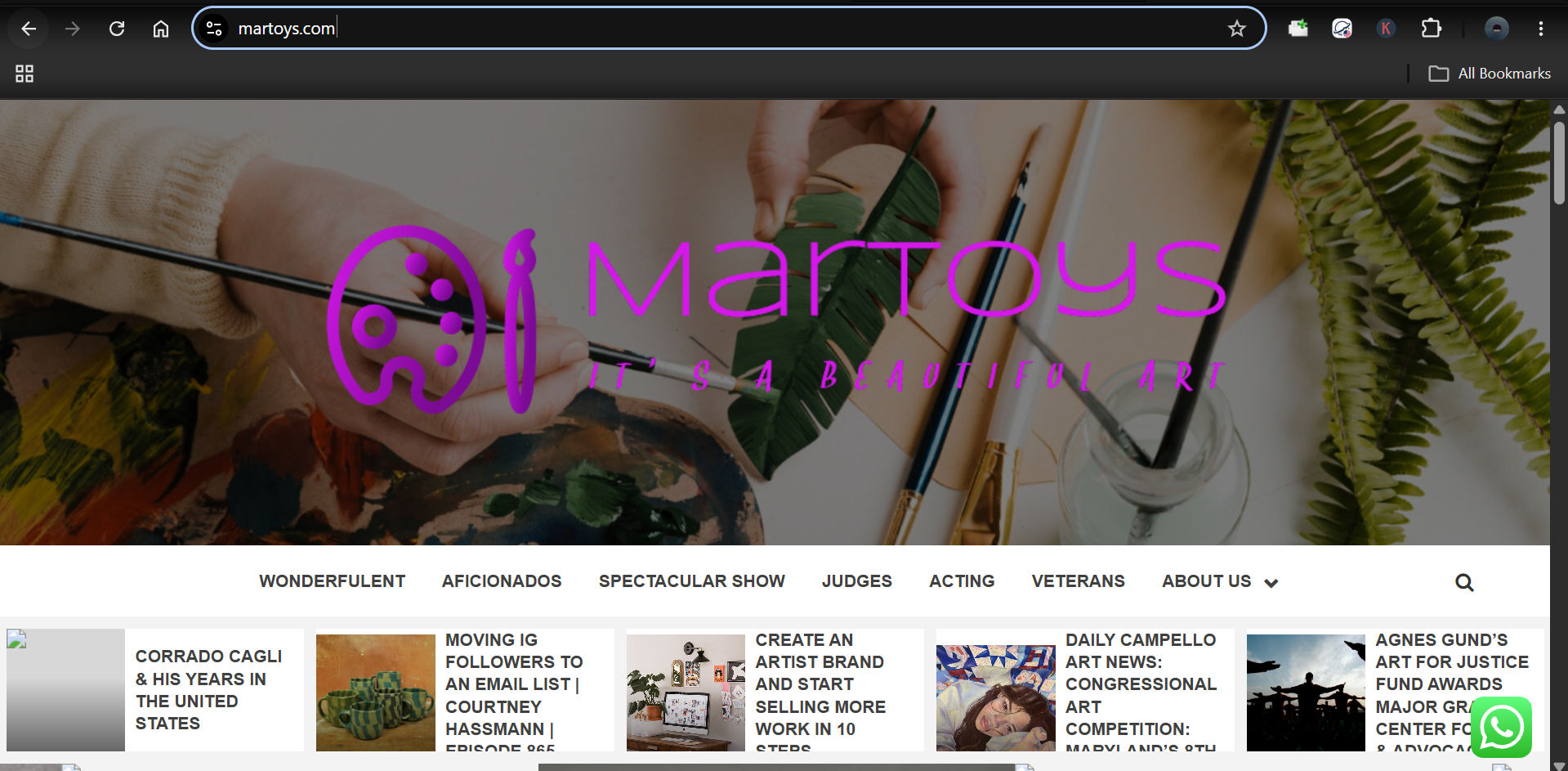Click the page vertical scrollbar thumb

point(1559,163)
